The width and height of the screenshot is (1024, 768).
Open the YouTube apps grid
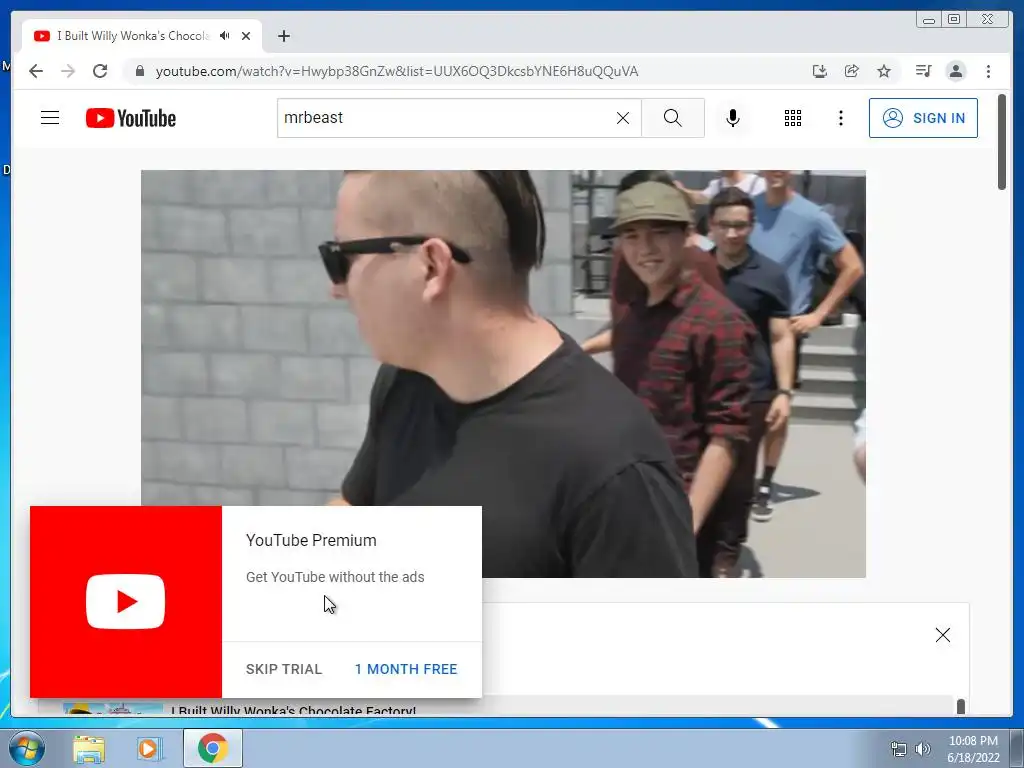click(793, 118)
